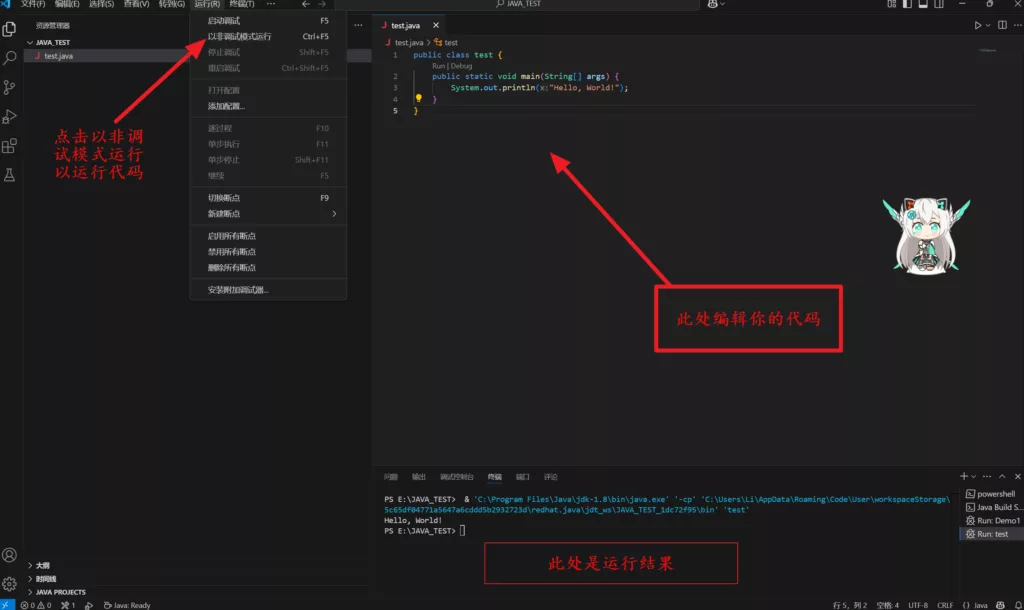The width and height of the screenshot is (1024, 610).
Task: Expand the 时间线 timeline section
Action: coord(46,579)
